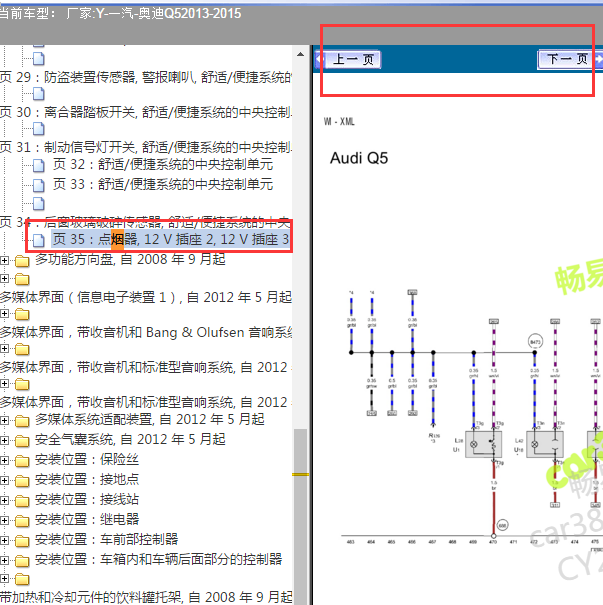Select 安装位置：保险丝 label
Screen dimensions: 603x605
pyautogui.click(x=87, y=459)
